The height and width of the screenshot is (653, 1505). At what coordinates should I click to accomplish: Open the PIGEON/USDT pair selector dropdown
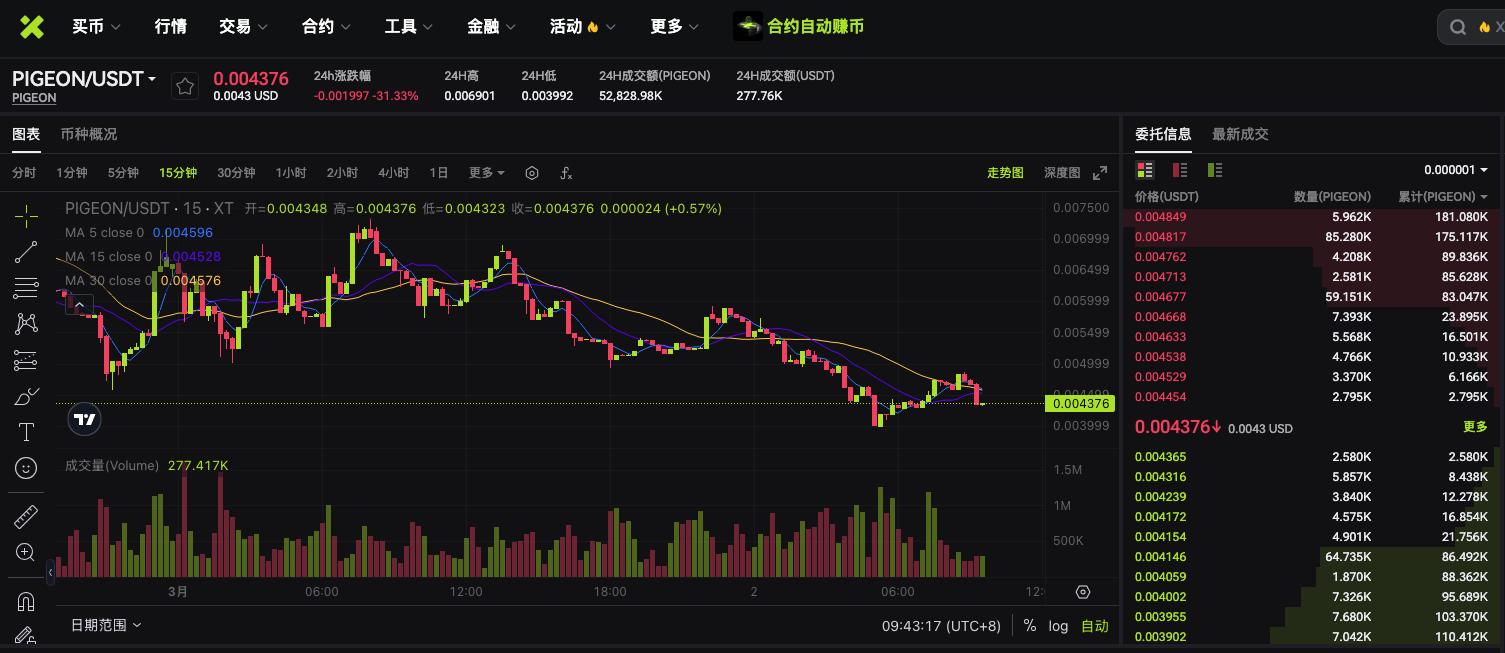(x=84, y=79)
